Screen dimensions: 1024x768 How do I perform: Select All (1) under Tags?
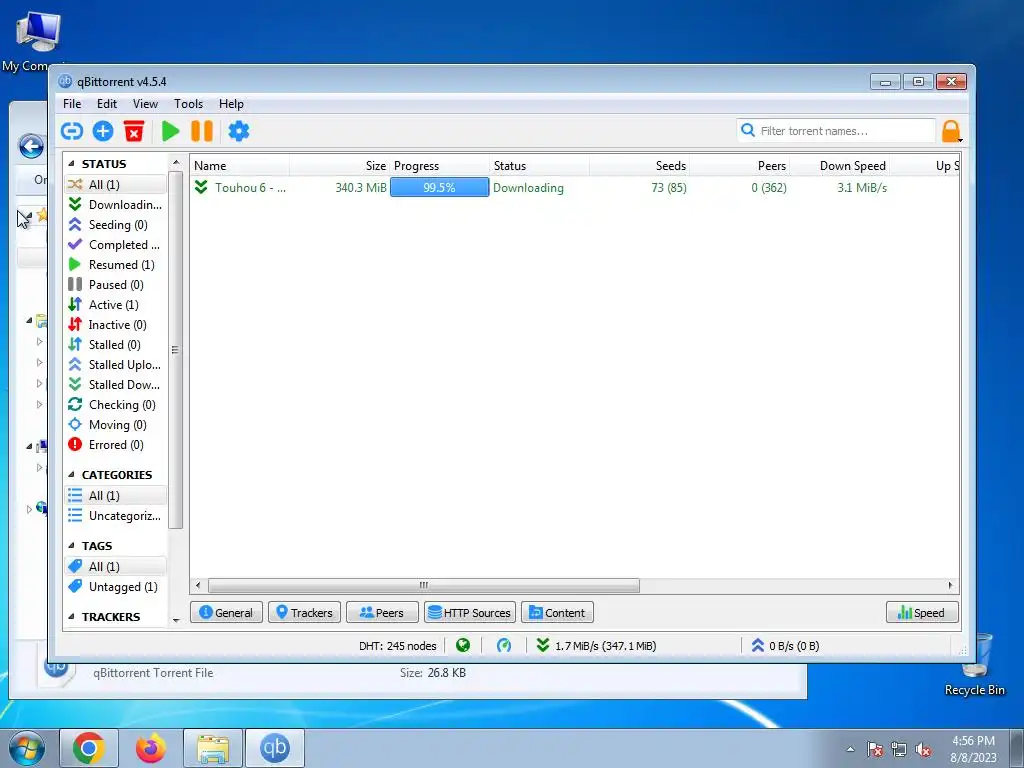point(116,567)
